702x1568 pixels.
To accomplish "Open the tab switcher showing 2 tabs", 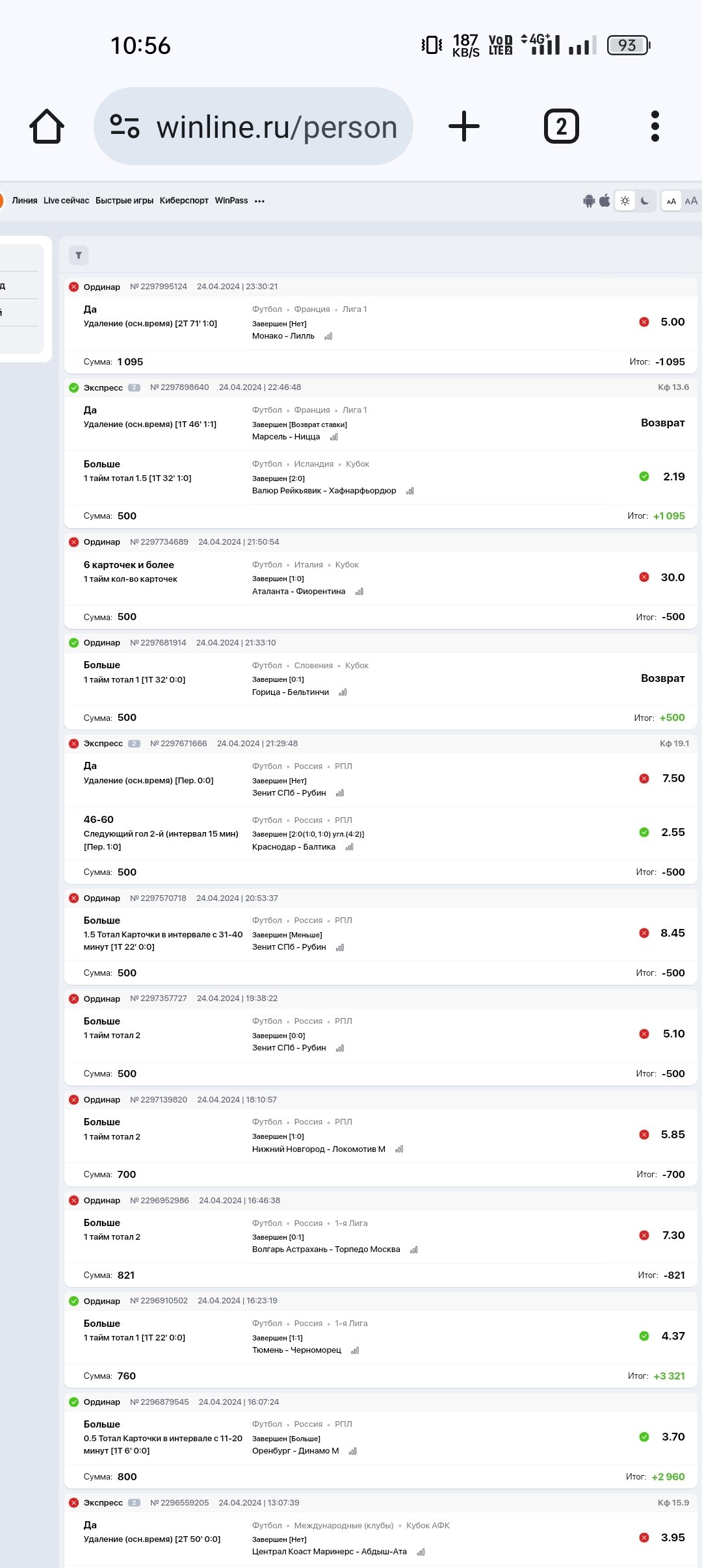I will [561, 126].
